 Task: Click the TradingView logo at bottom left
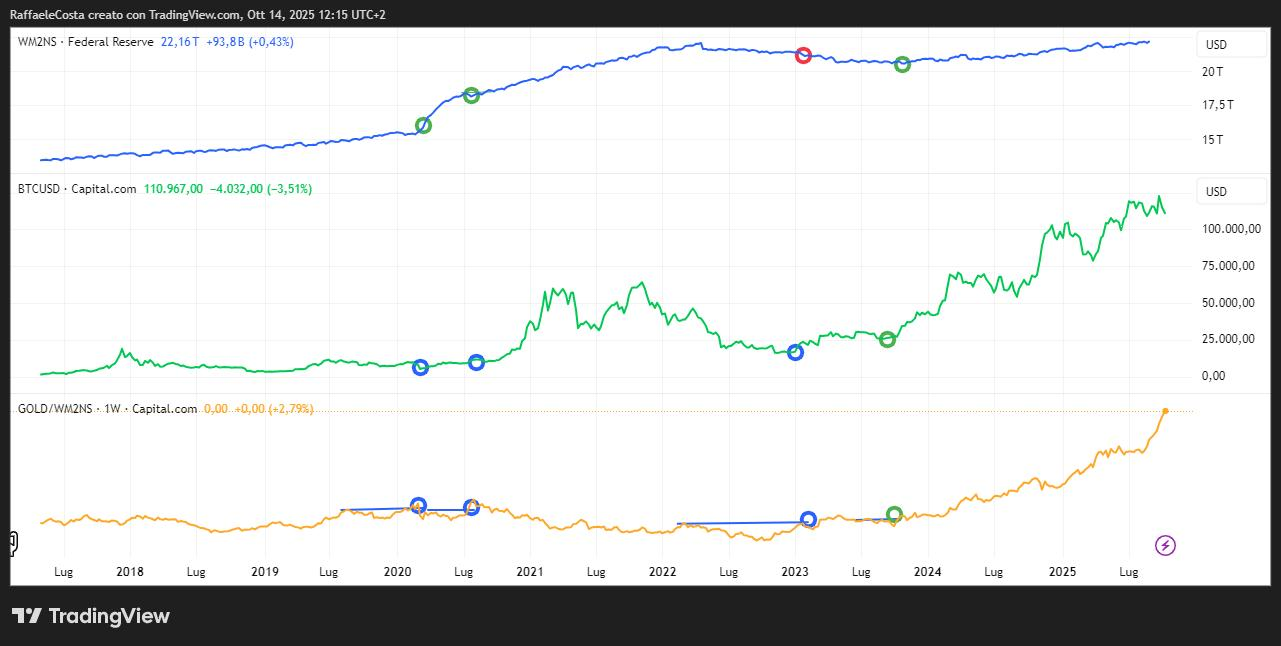tap(91, 616)
